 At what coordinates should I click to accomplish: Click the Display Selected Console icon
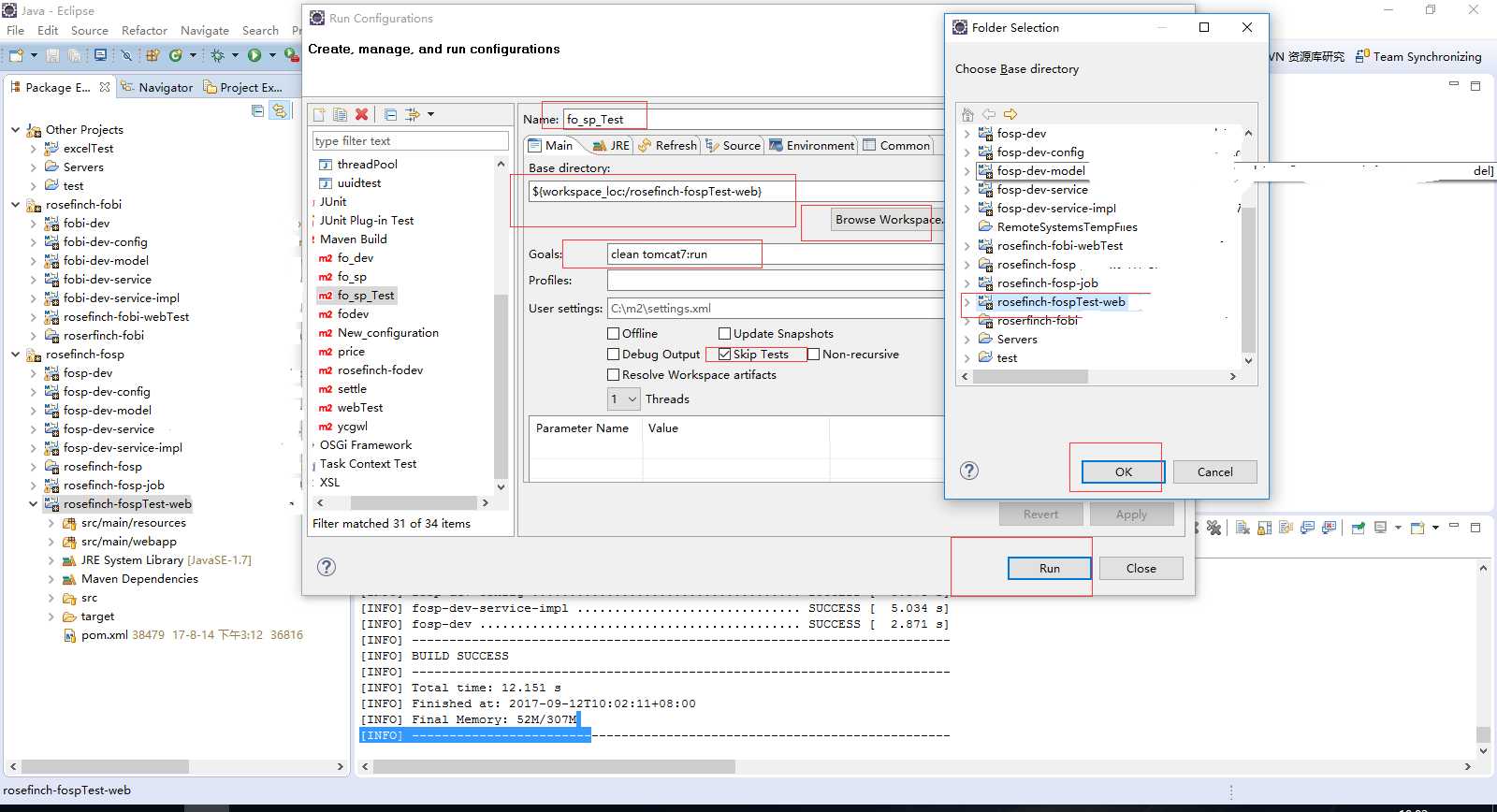(1380, 528)
